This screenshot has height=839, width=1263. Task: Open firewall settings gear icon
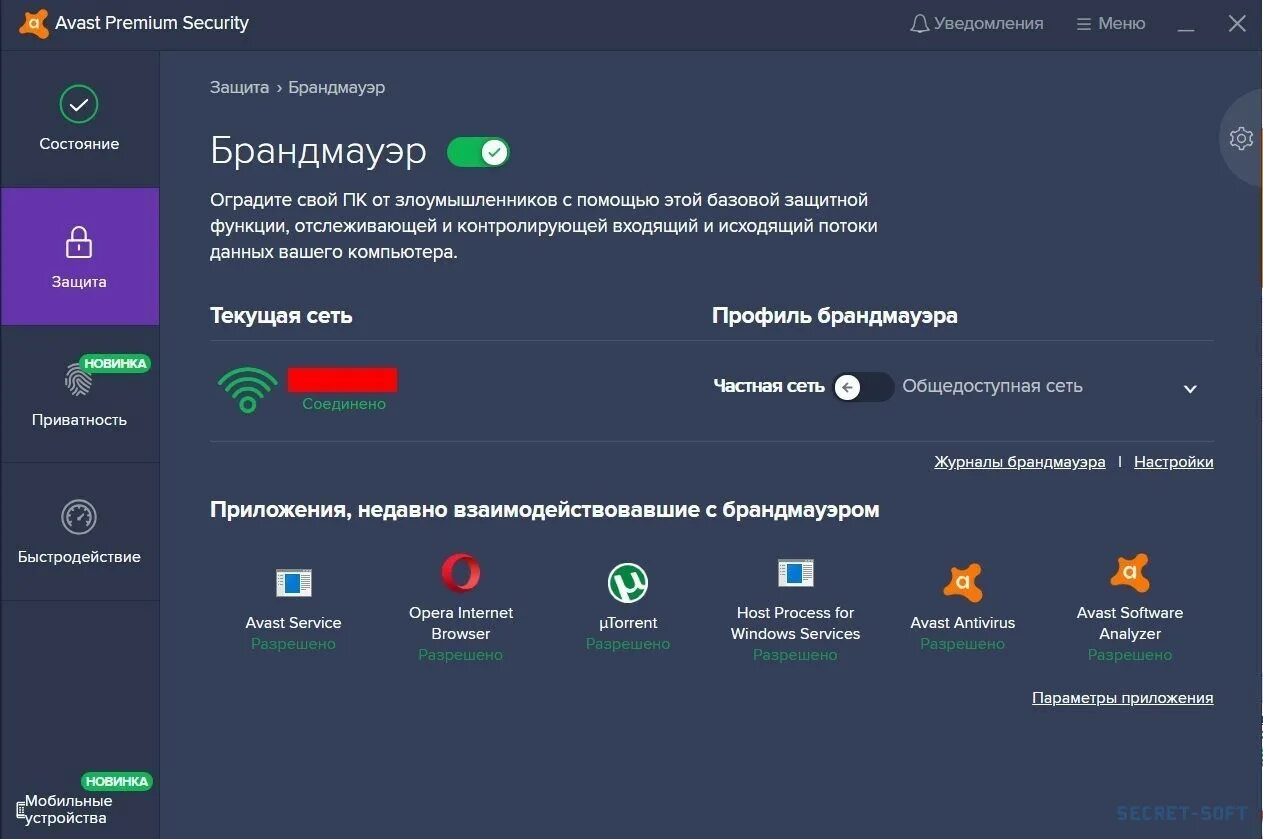1241,138
